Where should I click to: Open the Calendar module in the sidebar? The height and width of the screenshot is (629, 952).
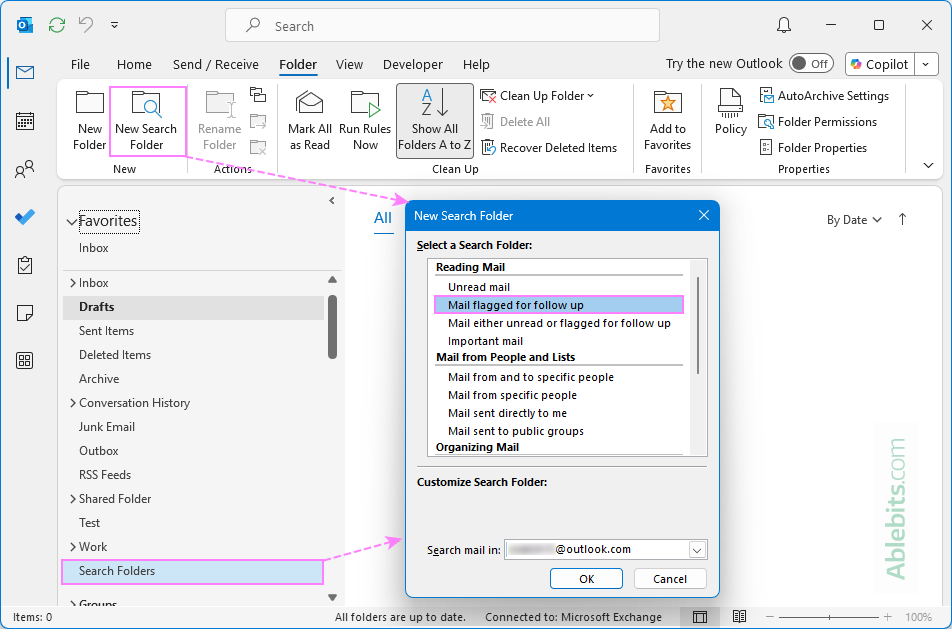click(x=25, y=121)
